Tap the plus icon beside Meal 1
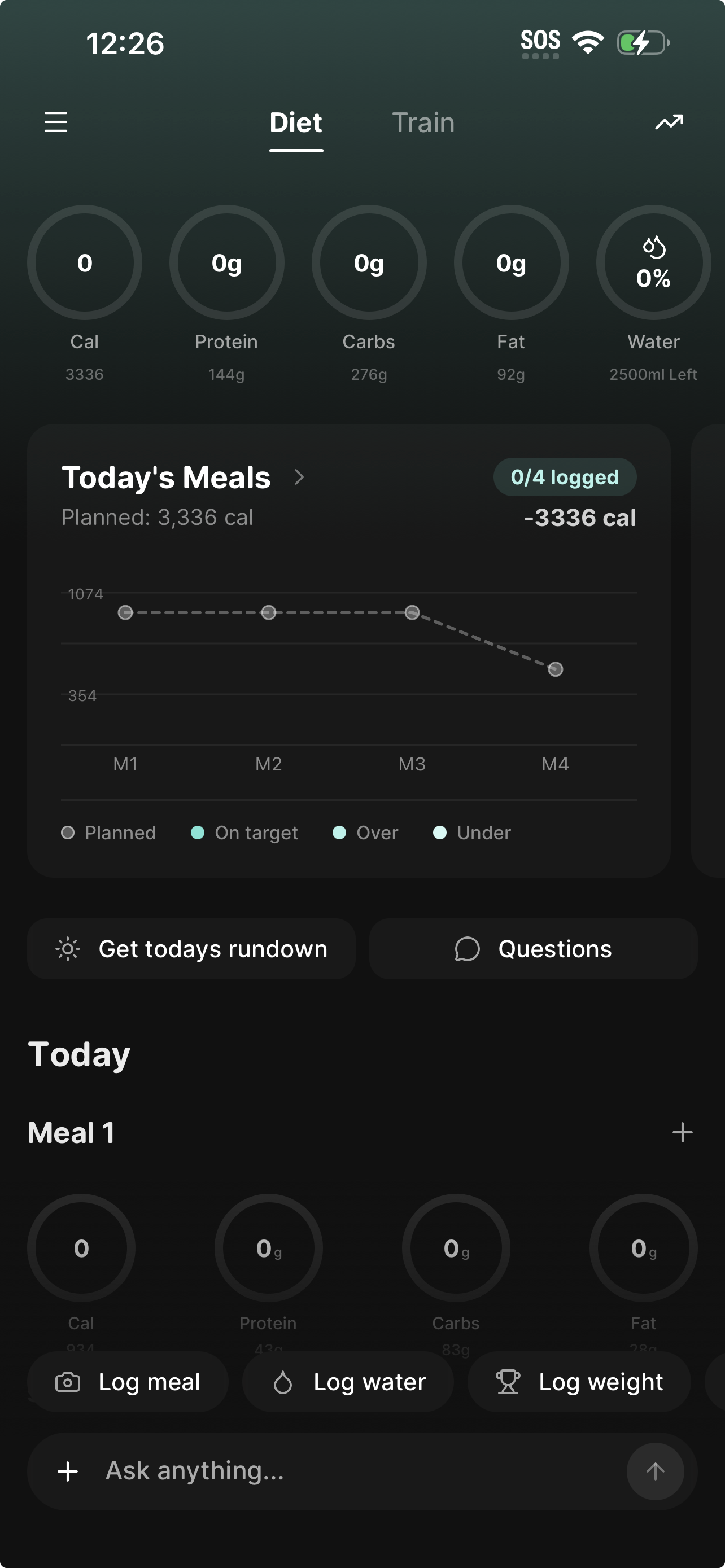 tap(682, 1132)
